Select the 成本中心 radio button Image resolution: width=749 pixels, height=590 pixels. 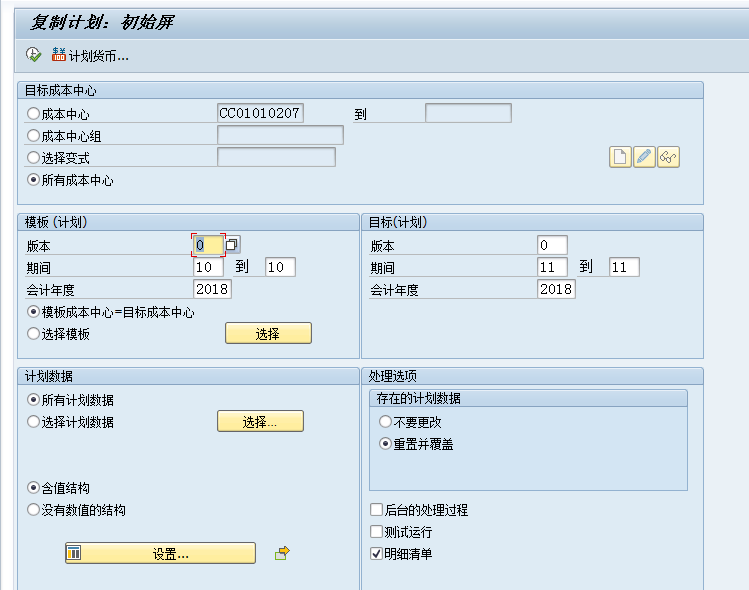pos(34,114)
